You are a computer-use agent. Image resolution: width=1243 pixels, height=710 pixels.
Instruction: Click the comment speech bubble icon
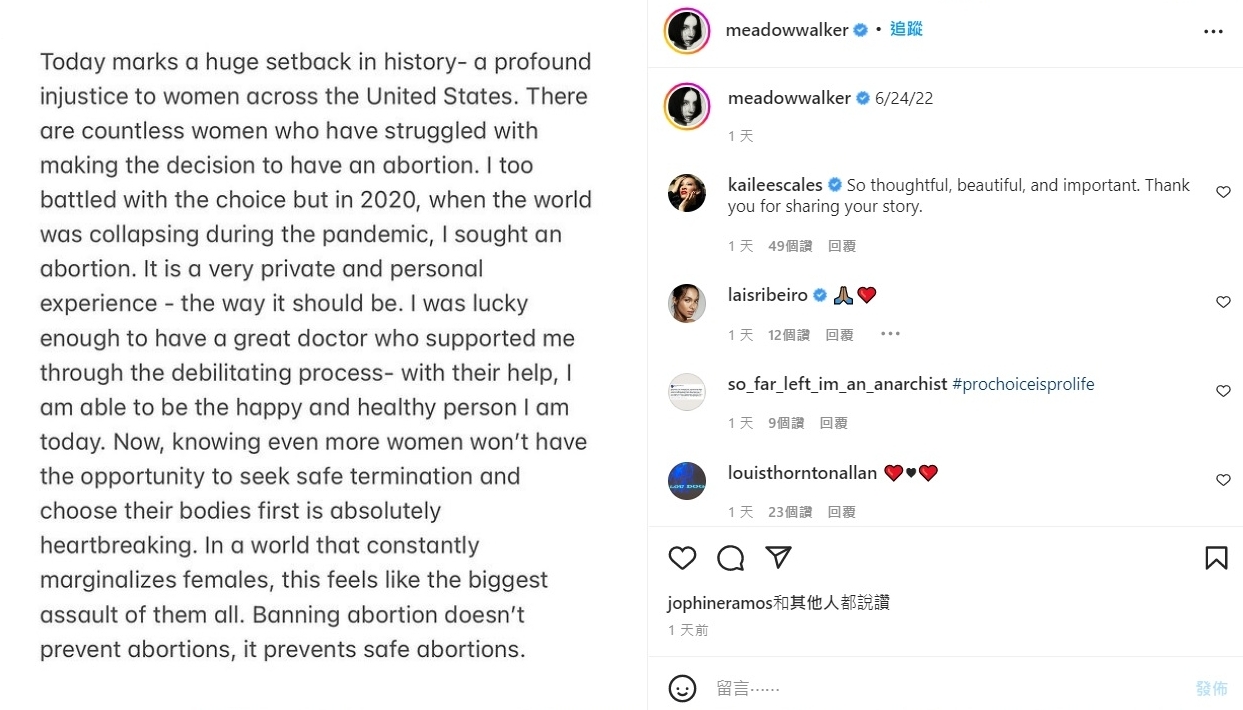(731, 558)
